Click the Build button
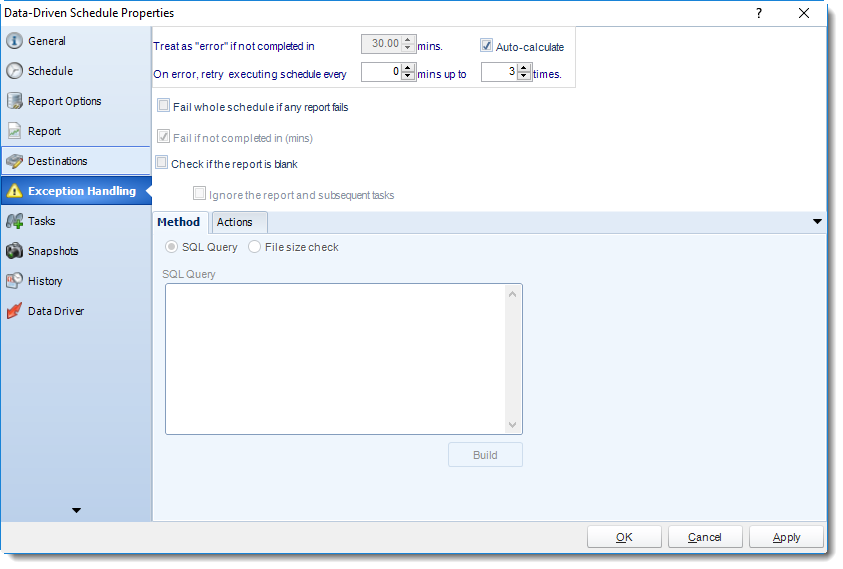The image size is (843, 569). click(x=485, y=455)
